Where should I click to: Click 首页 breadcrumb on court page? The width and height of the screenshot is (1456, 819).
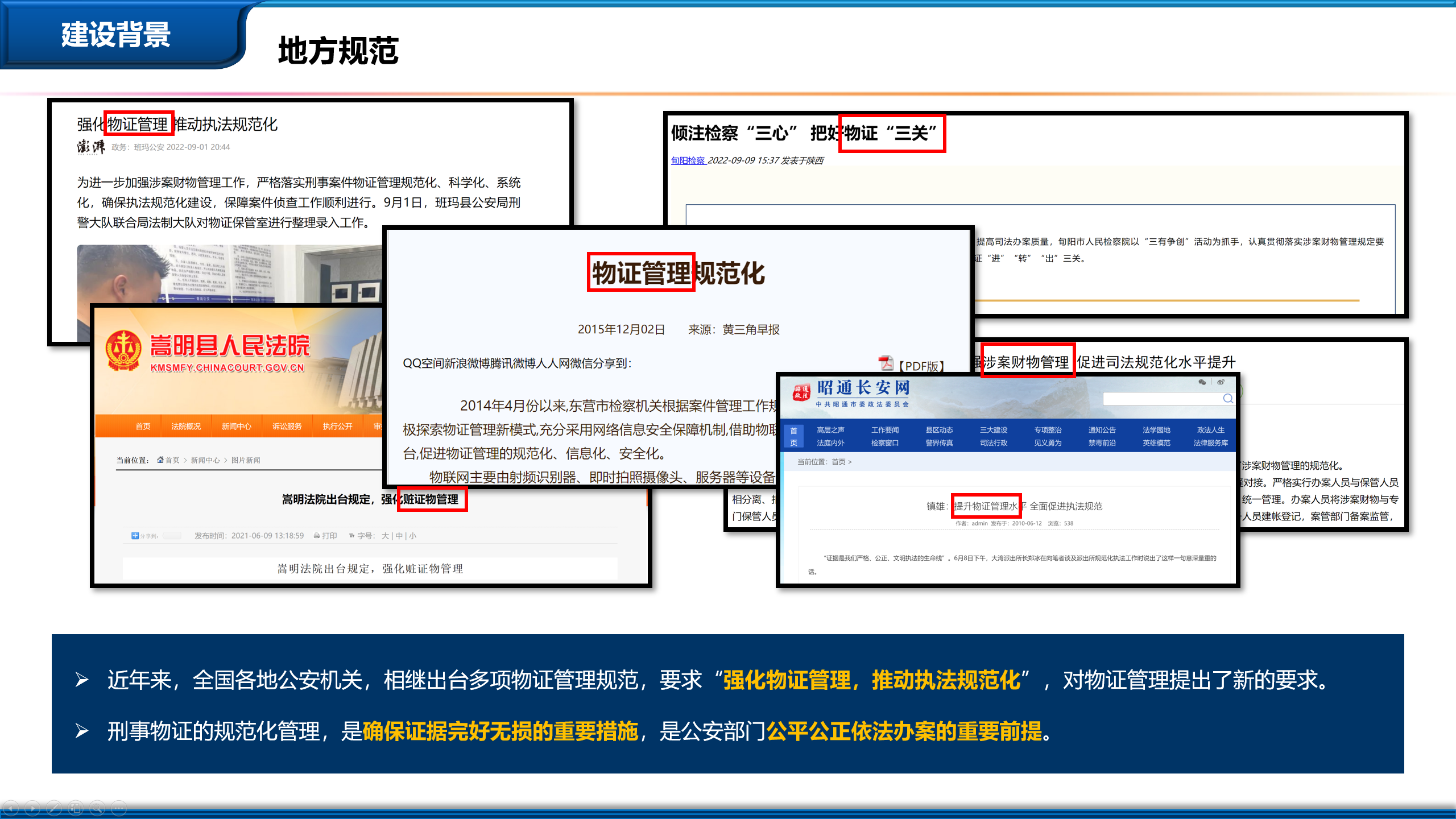(172, 460)
